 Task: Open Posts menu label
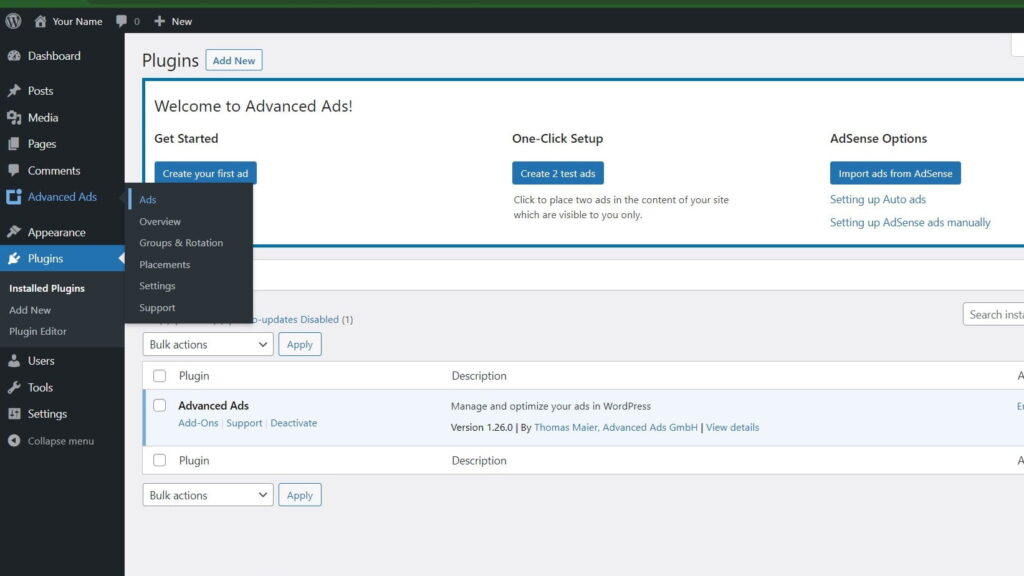click(x=40, y=91)
